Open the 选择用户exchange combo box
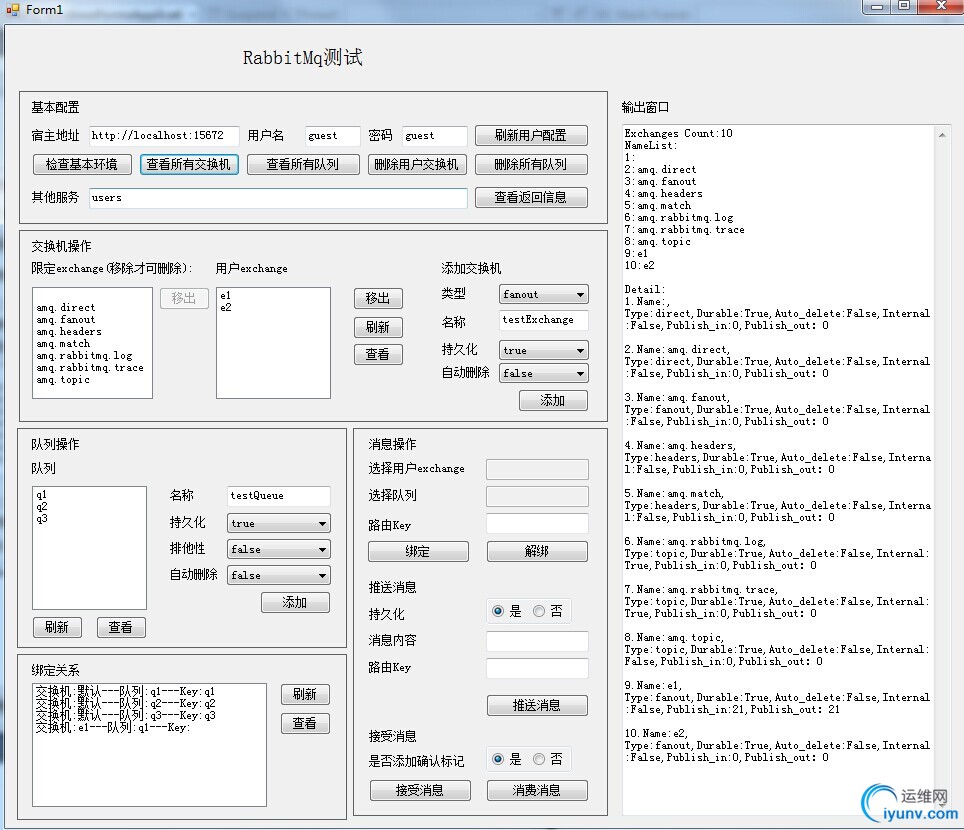The height and width of the screenshot is (830, 964). [537, 469]
